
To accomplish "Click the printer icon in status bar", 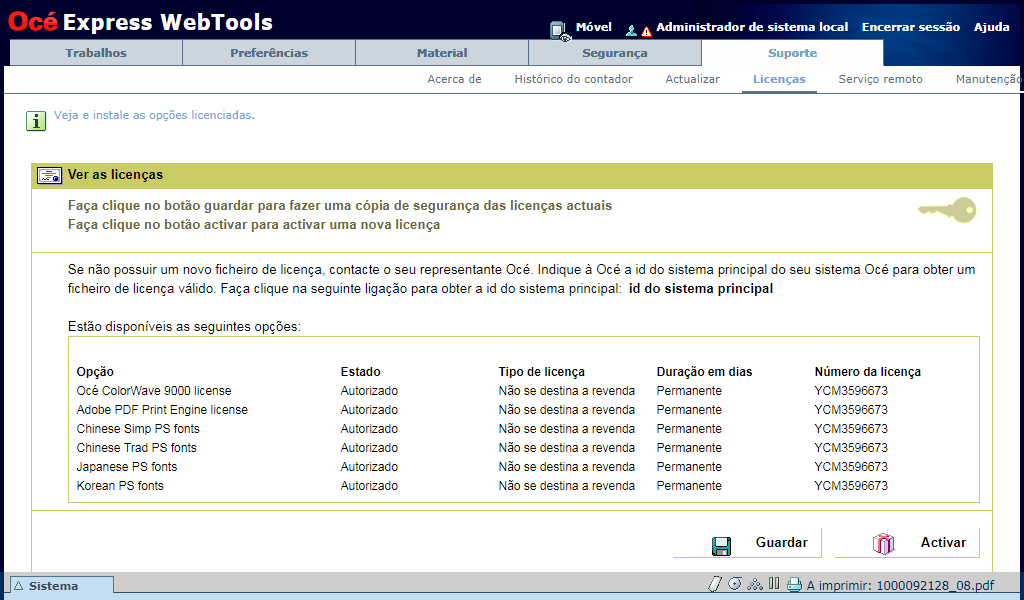I will point(794,584).
